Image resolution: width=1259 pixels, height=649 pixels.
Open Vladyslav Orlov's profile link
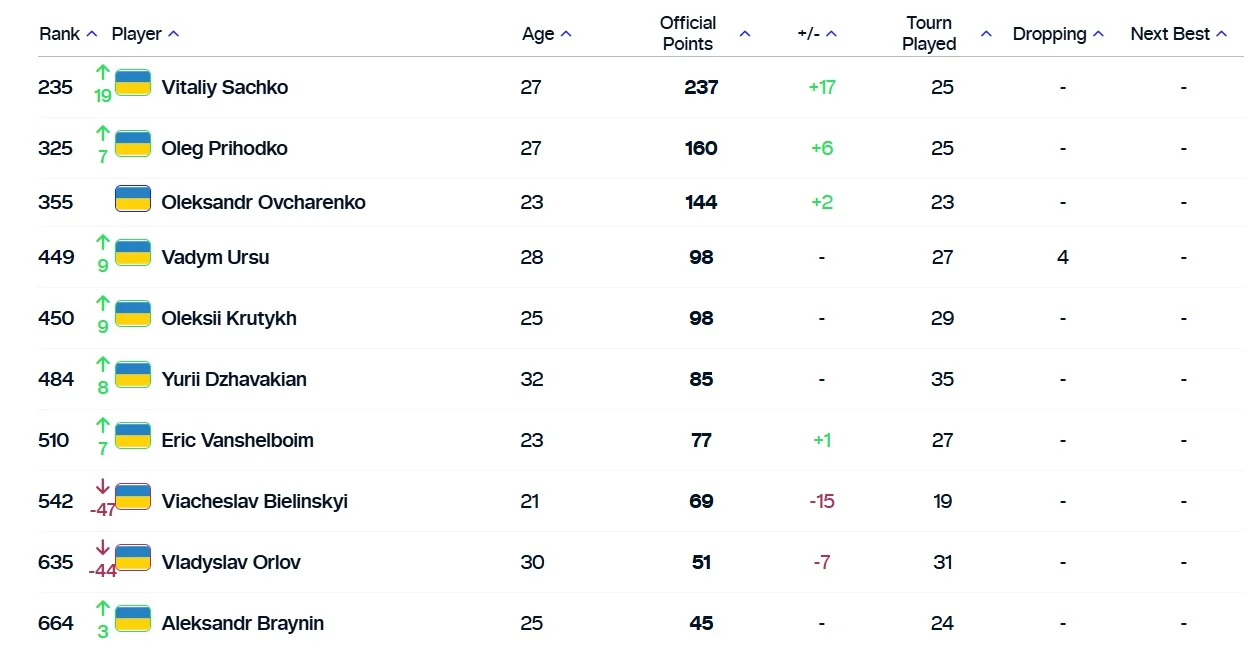coord(231,562)
